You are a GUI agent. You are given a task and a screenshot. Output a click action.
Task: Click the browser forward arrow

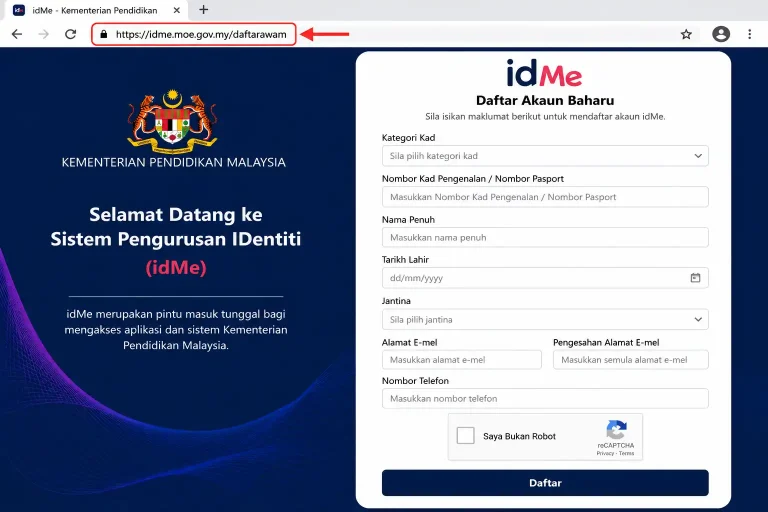click(44, 34)
